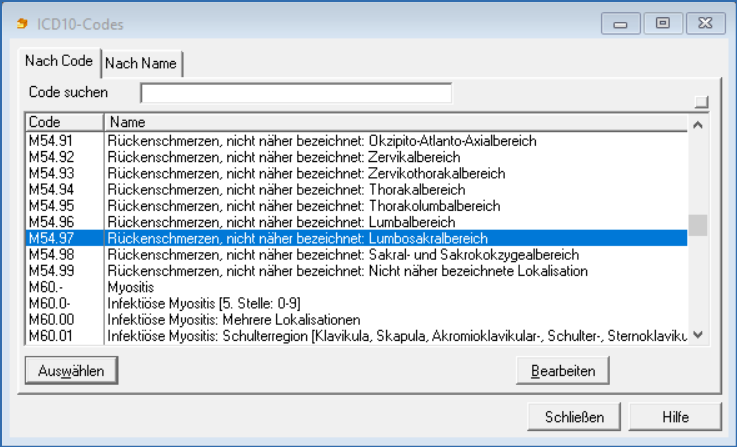Click the ICD10-Codes window title icon
Image resolution: width=737 pixels, height=447 pixels.
(x=22, y=24)
